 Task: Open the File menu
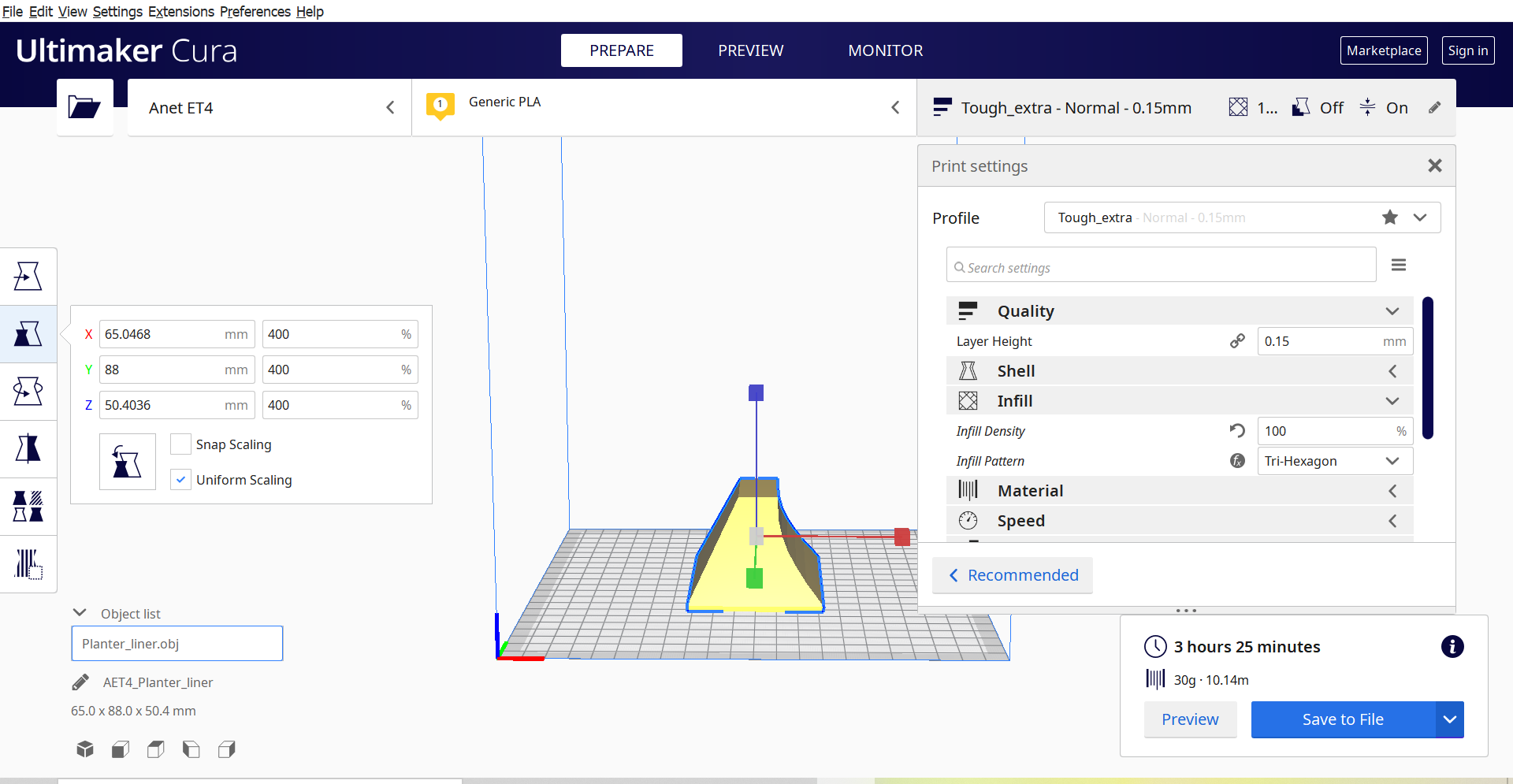pyautogui.click(x=13, y=11)
